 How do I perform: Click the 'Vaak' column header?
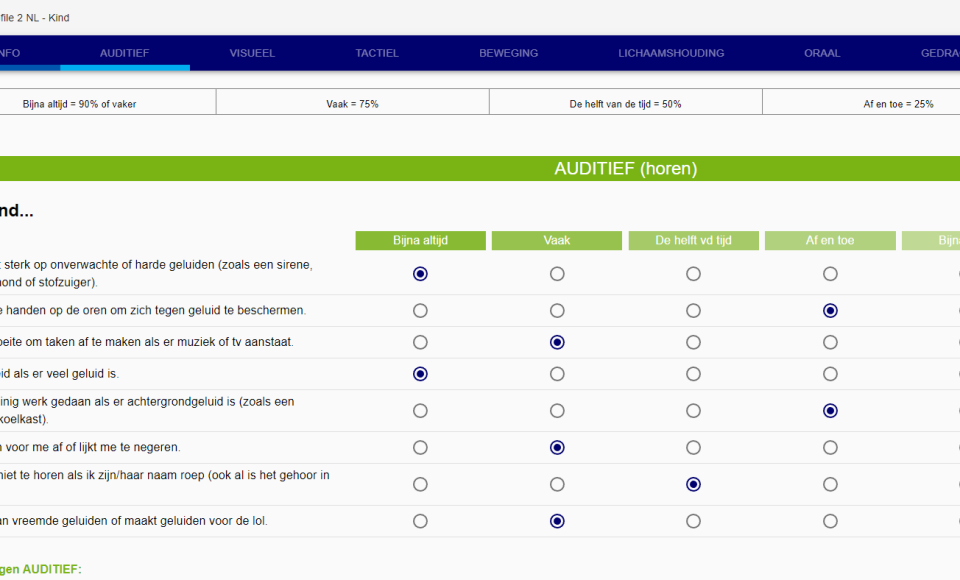tap(557, 241)
